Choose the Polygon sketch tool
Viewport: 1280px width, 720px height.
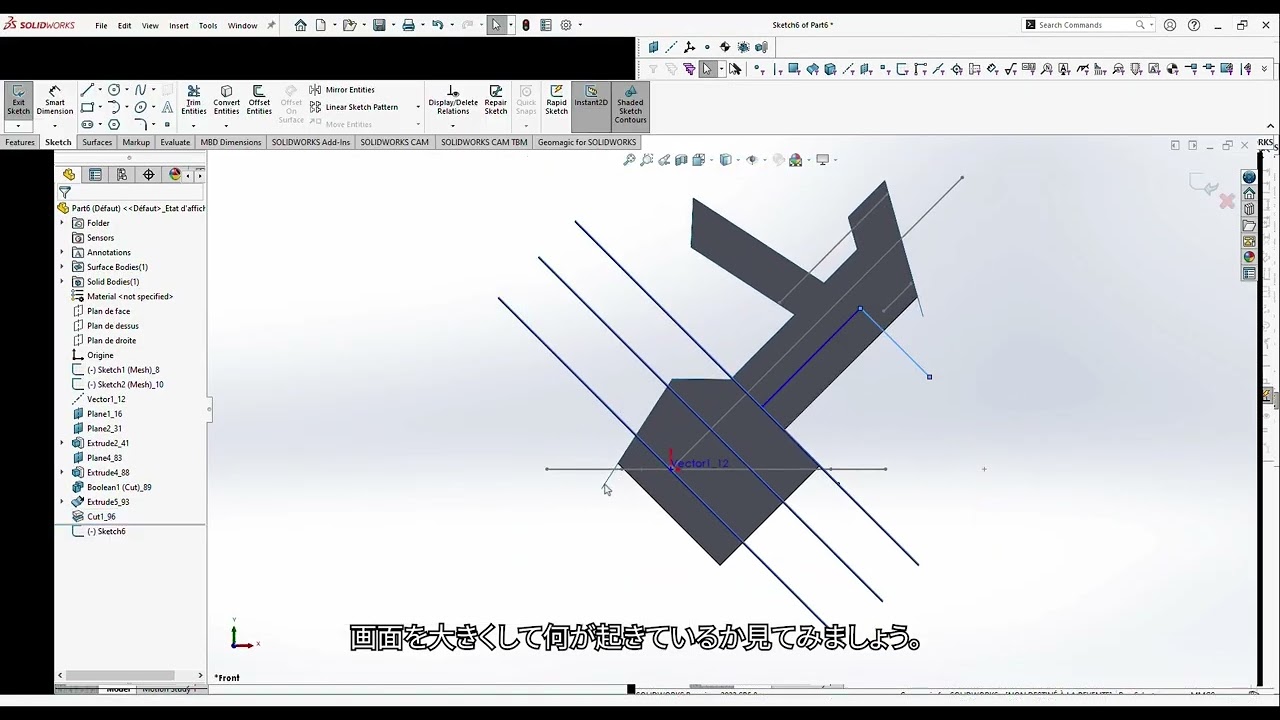point(114,124)
